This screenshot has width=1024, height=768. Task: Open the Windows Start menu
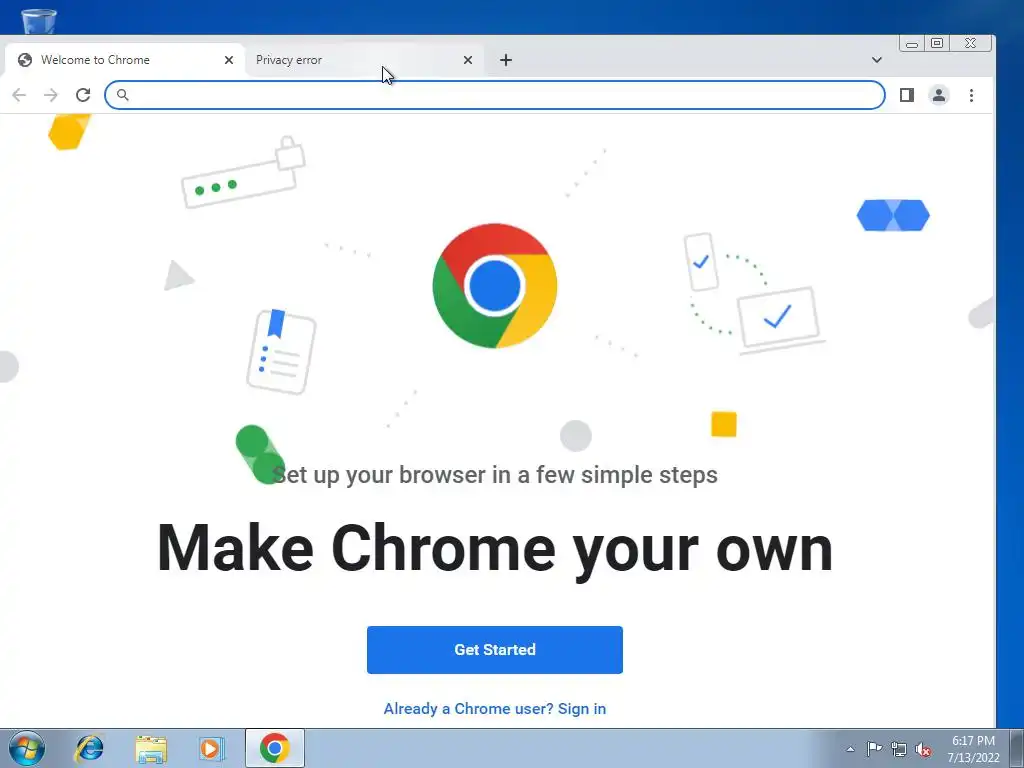[x=26, y=748]
